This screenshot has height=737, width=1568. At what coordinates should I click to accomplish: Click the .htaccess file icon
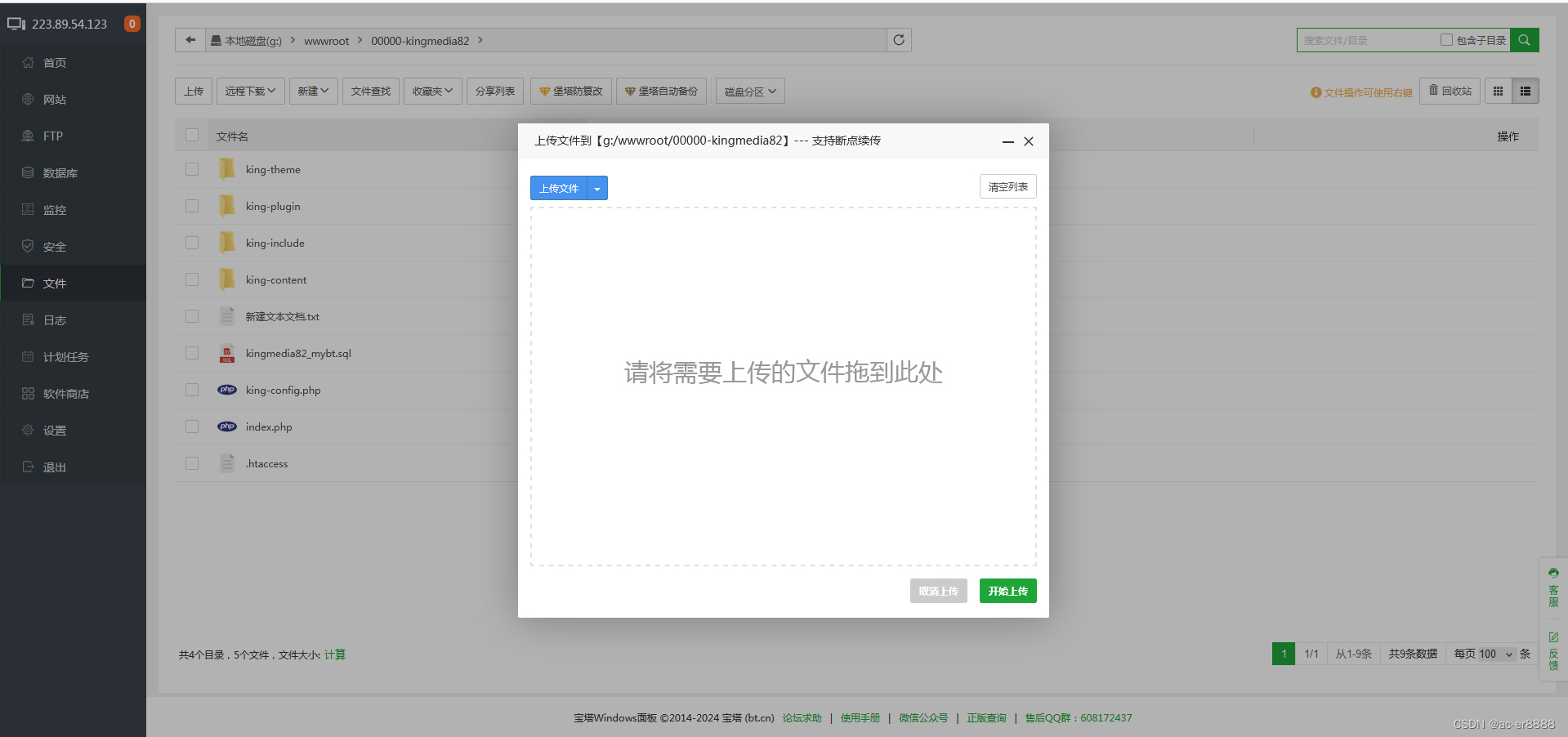point(227,463)
